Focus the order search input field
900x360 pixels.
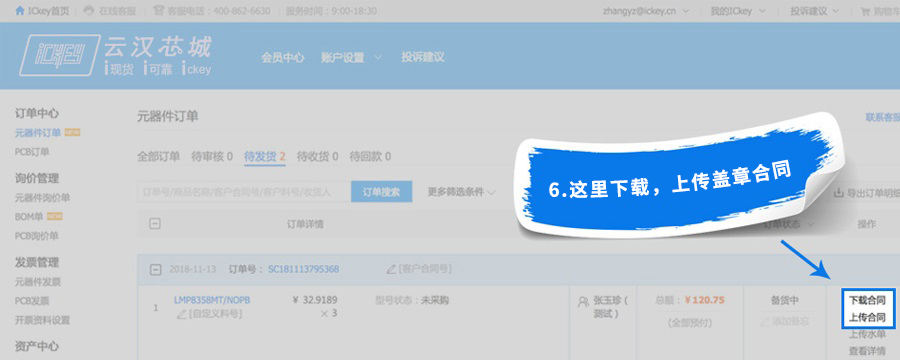(244, 192)
